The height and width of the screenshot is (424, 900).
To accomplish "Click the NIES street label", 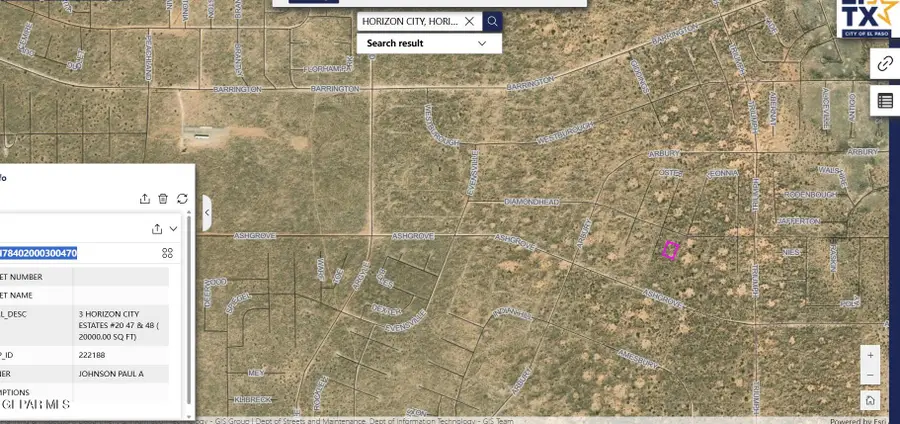I will coord(791,252).
